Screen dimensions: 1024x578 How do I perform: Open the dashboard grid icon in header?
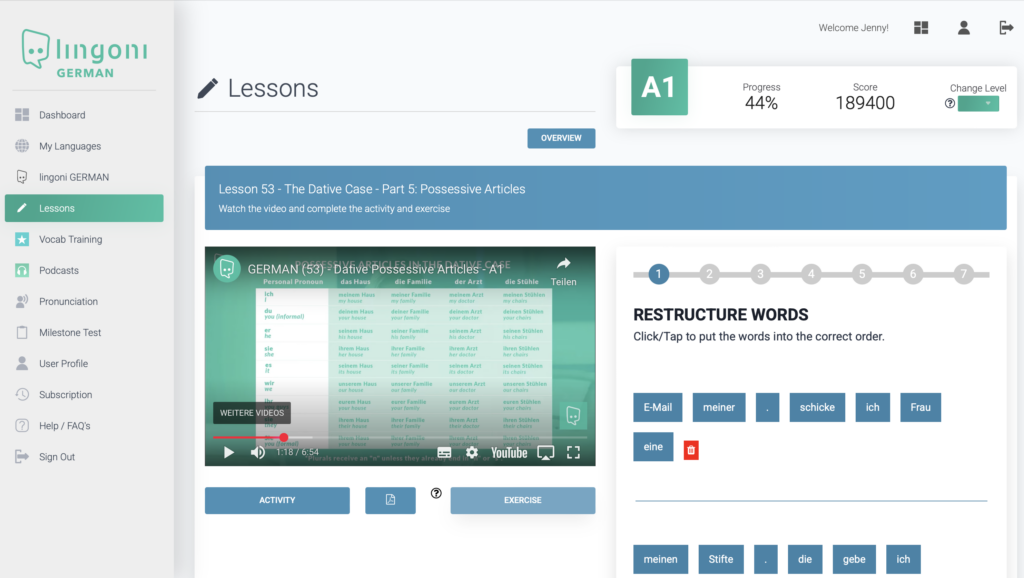[921, 28]
